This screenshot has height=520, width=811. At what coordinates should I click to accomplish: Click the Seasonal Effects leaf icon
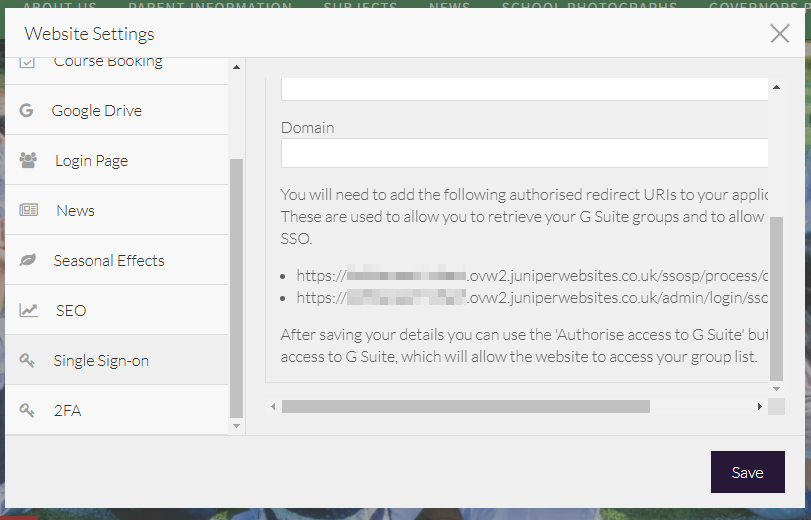tap(28, 260)
